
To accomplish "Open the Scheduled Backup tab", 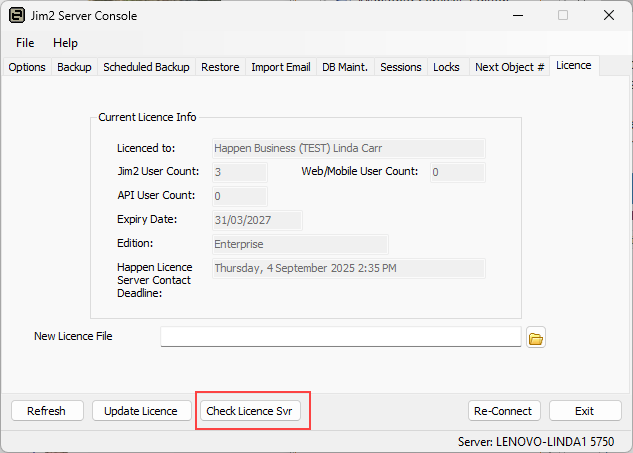I will (x=146, y=67).
